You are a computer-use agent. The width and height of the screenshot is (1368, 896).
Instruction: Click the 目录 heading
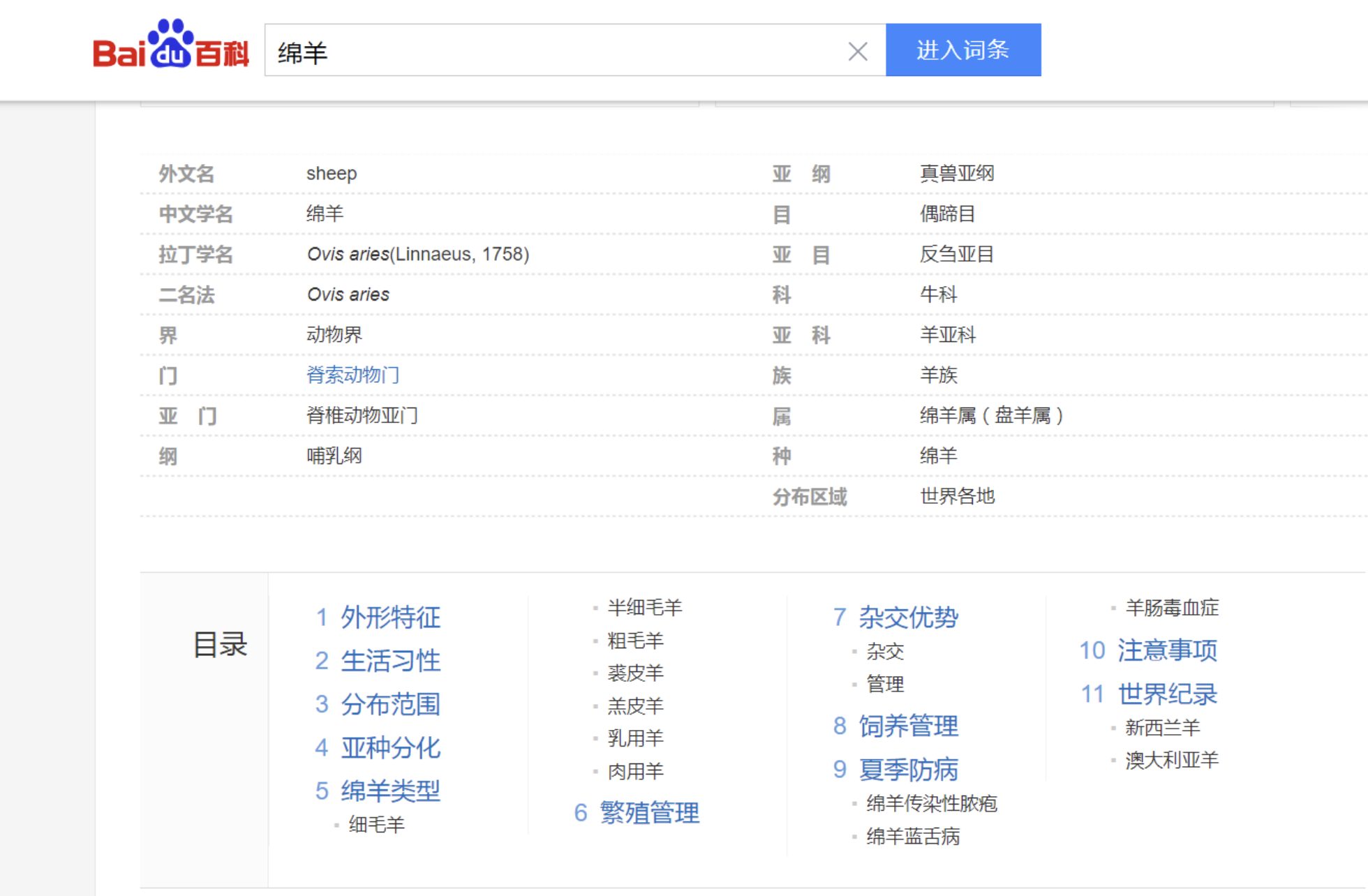(x=220, y=644)
